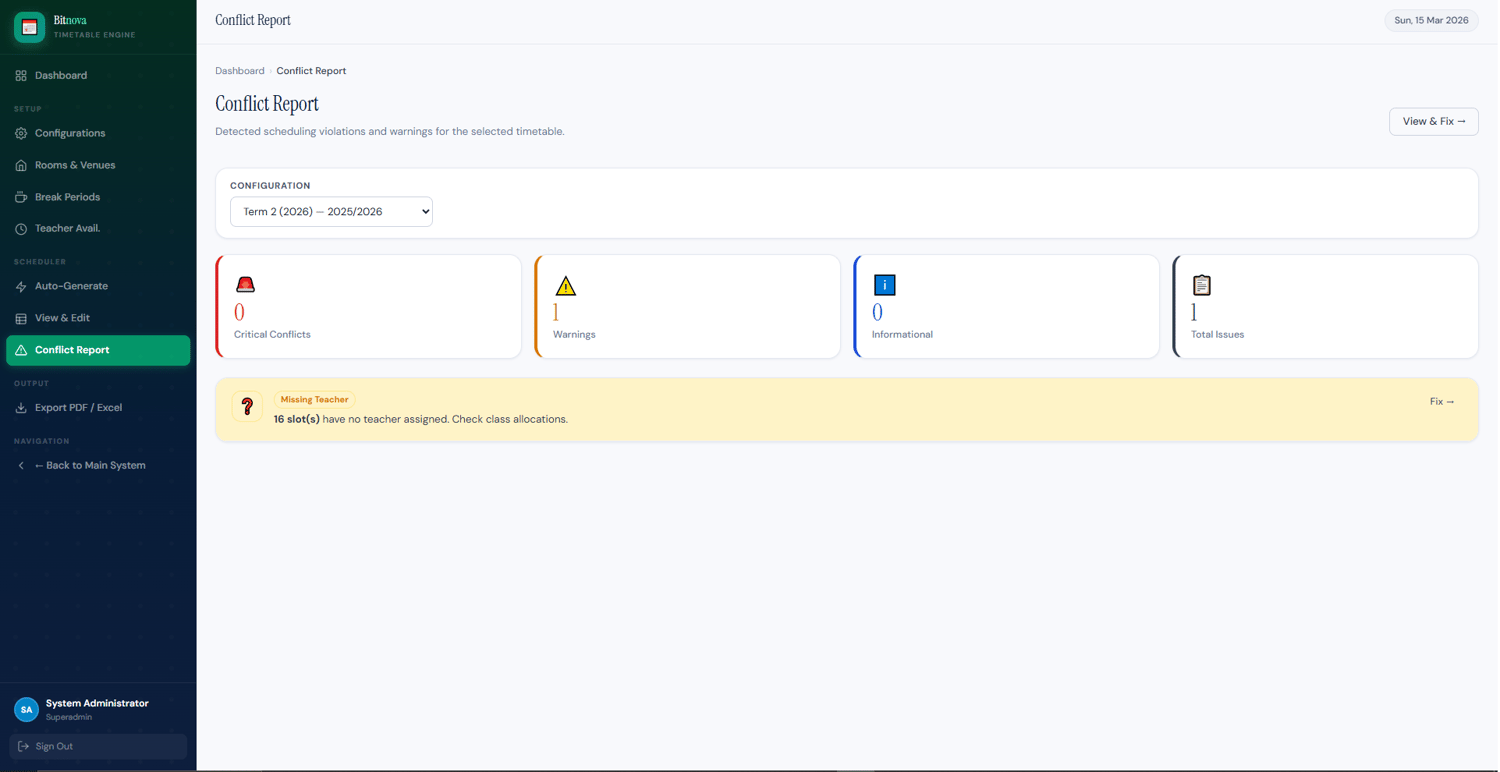
Task: Click the View & Edit table icon
Action: 21,318
